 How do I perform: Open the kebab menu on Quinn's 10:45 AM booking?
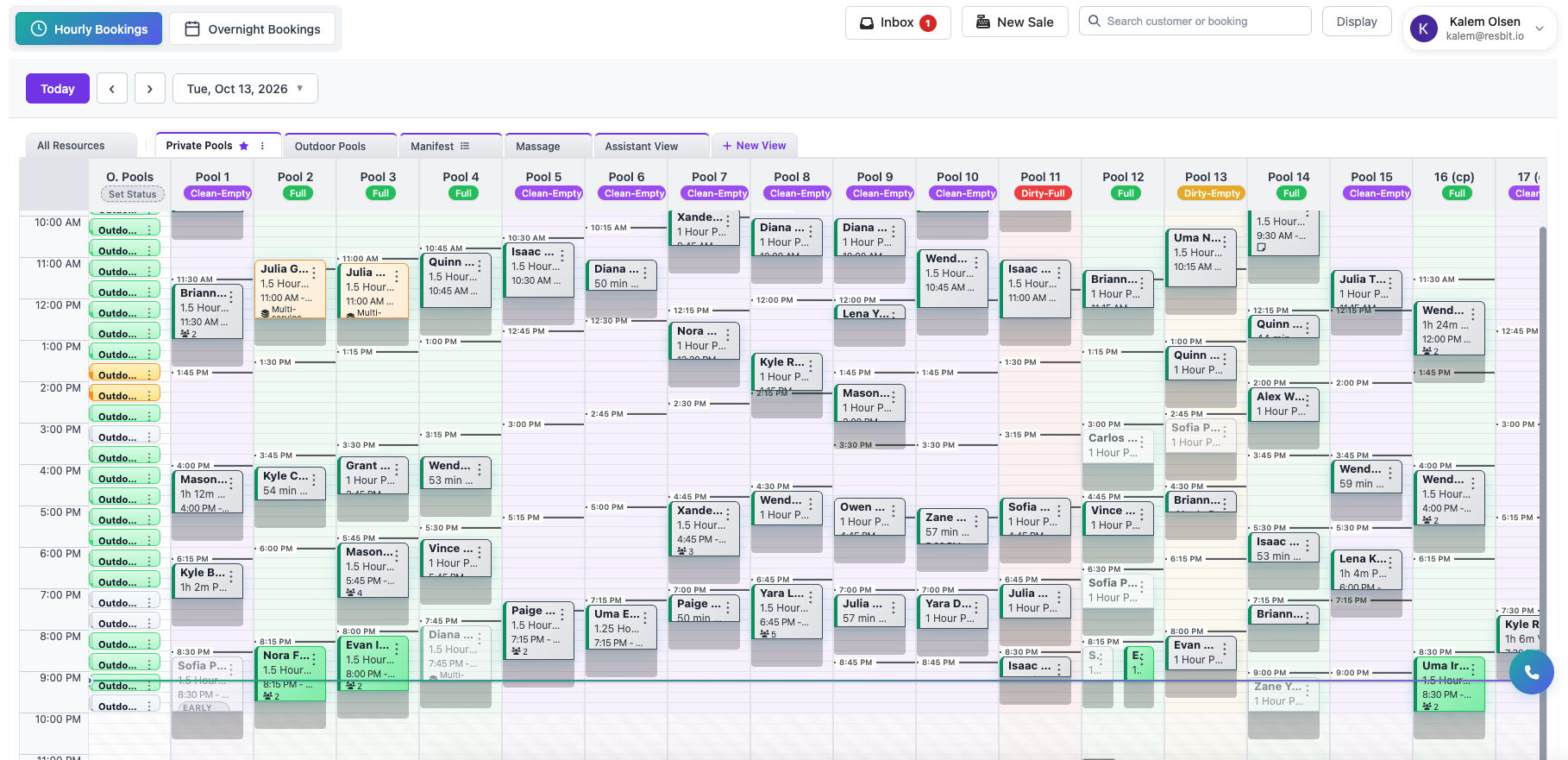[480, 266]
